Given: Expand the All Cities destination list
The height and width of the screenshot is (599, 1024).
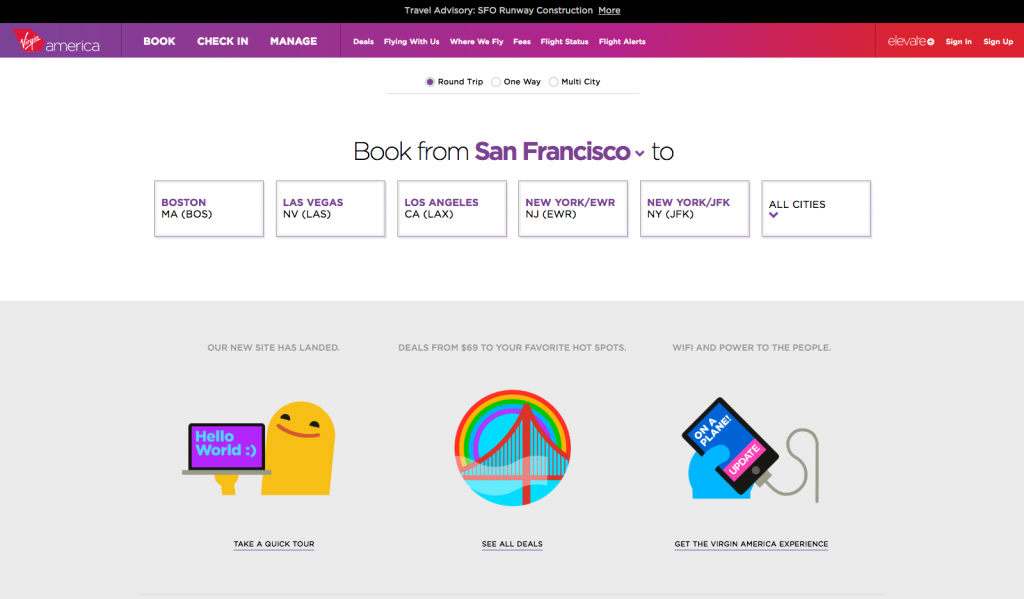Looking at the screenshot, I should click(x=816, y=208).
